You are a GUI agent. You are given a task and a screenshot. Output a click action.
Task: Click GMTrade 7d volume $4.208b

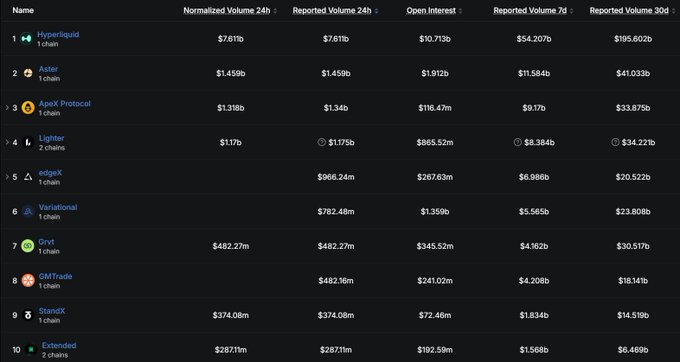tap(533, 280)
